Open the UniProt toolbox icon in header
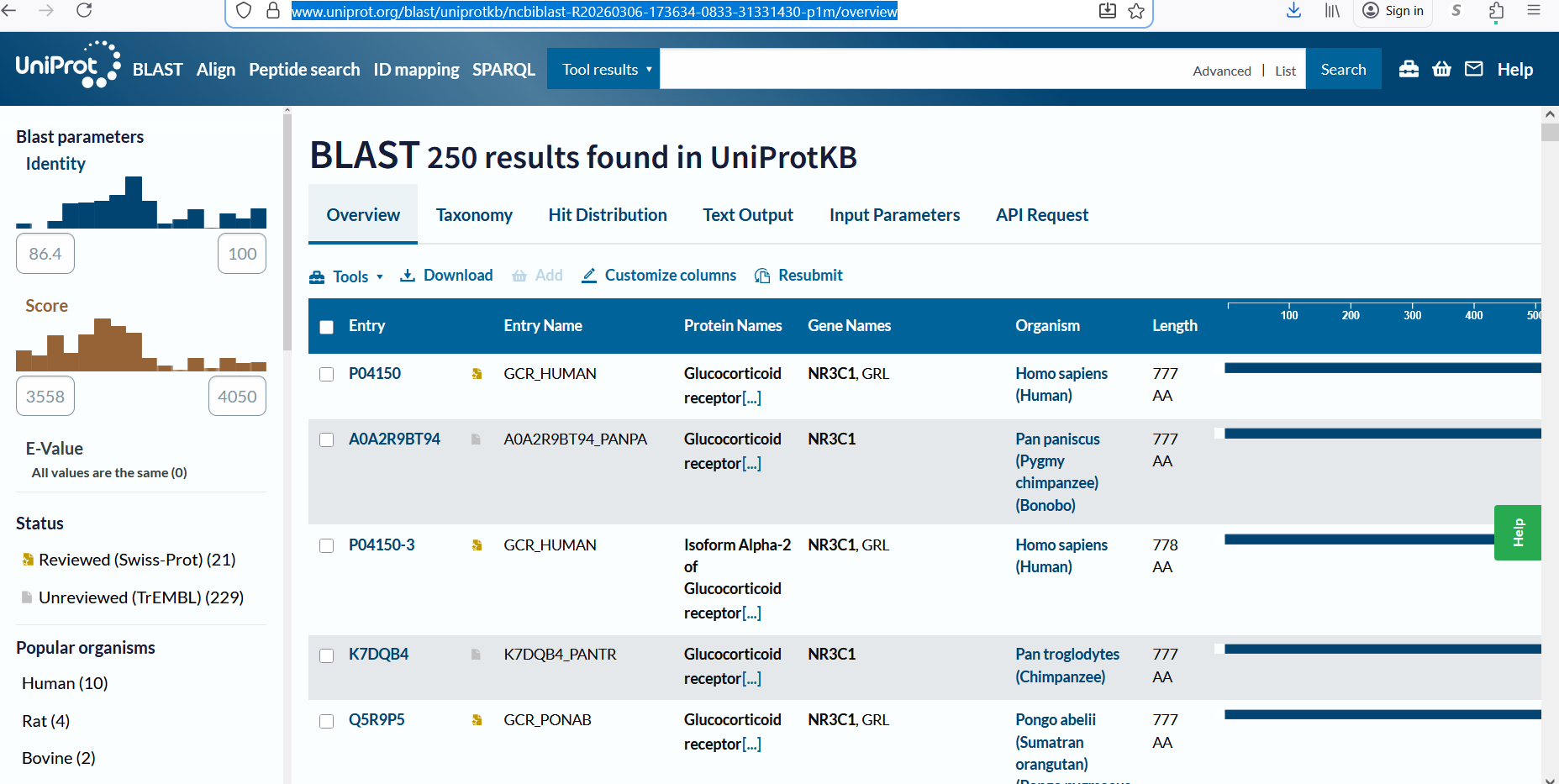 click(1409, 69)
